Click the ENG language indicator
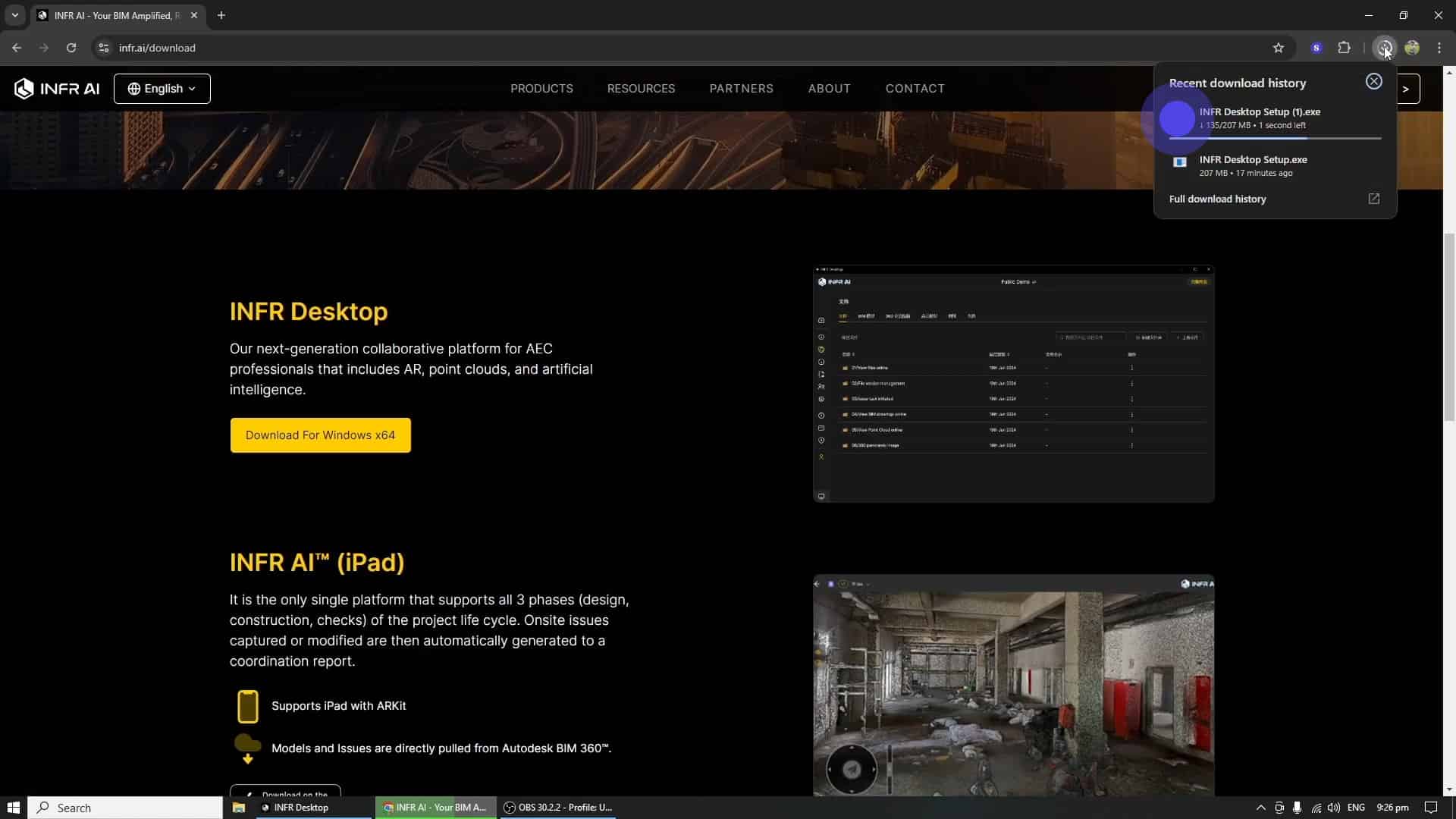1456x819 pixels. (1356, 808)
